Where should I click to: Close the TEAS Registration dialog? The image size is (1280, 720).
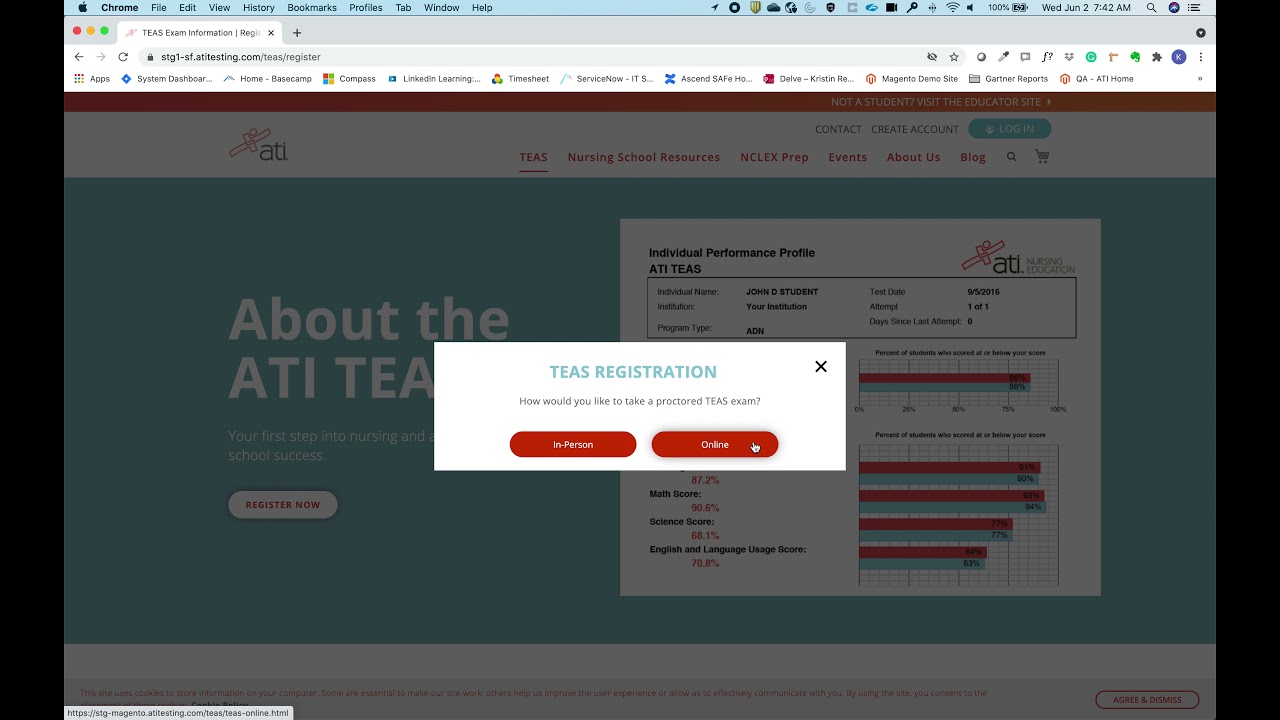tap(821, 367)
